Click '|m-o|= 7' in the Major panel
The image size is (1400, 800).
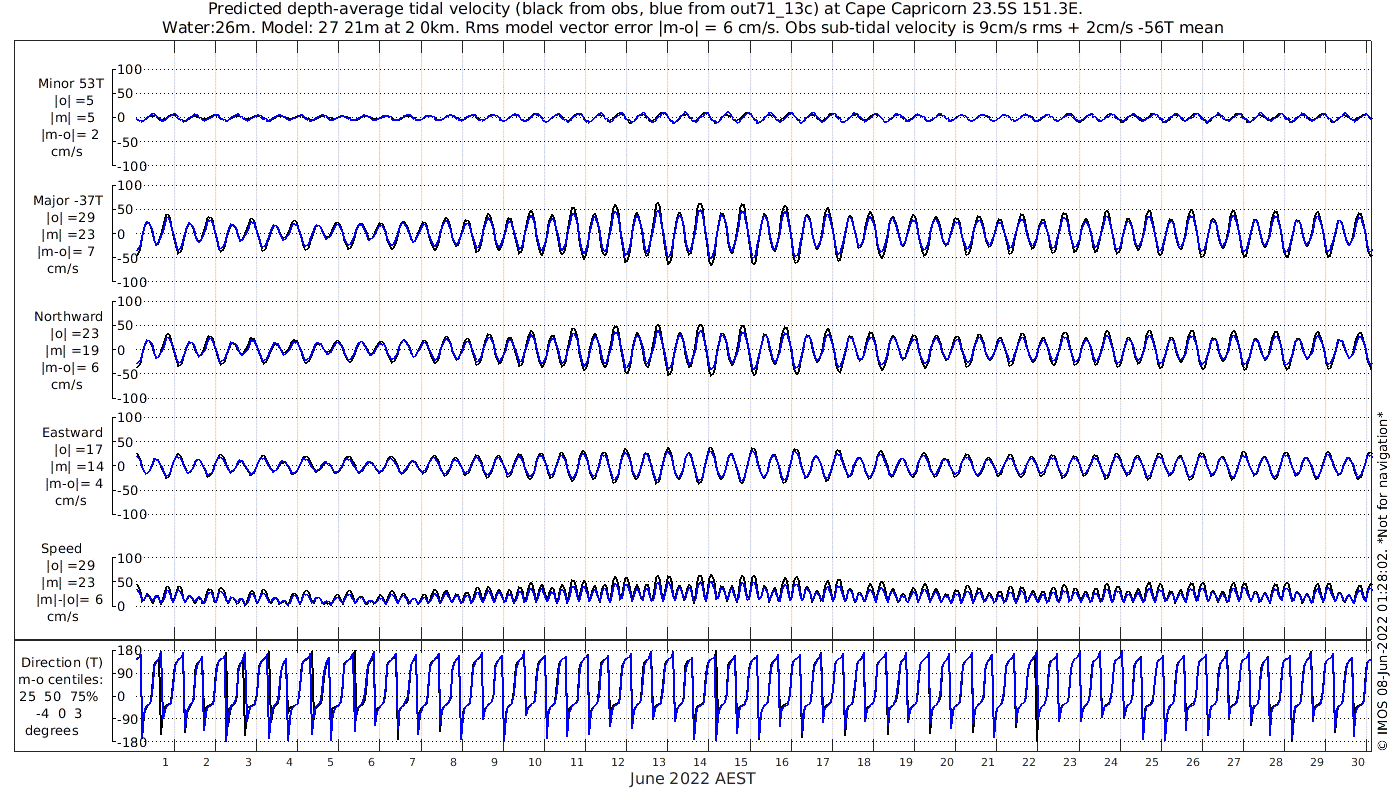[67, 251]
